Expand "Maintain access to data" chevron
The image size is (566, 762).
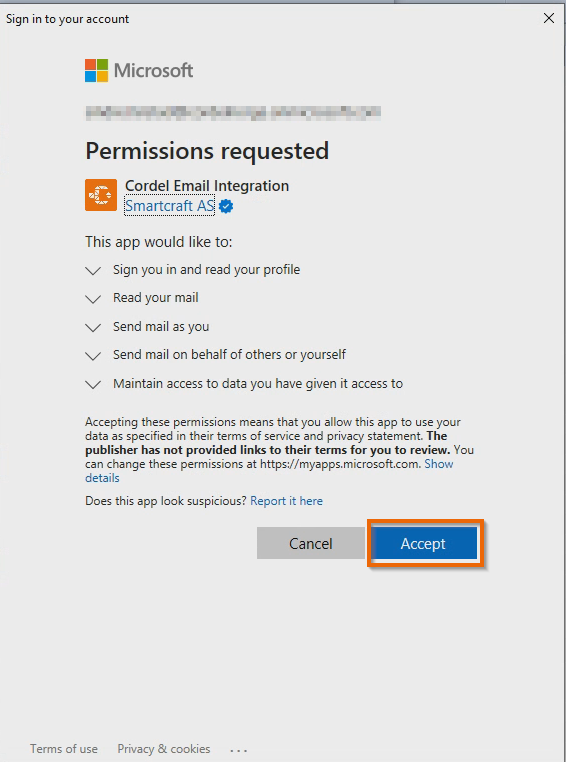(93, 384)
